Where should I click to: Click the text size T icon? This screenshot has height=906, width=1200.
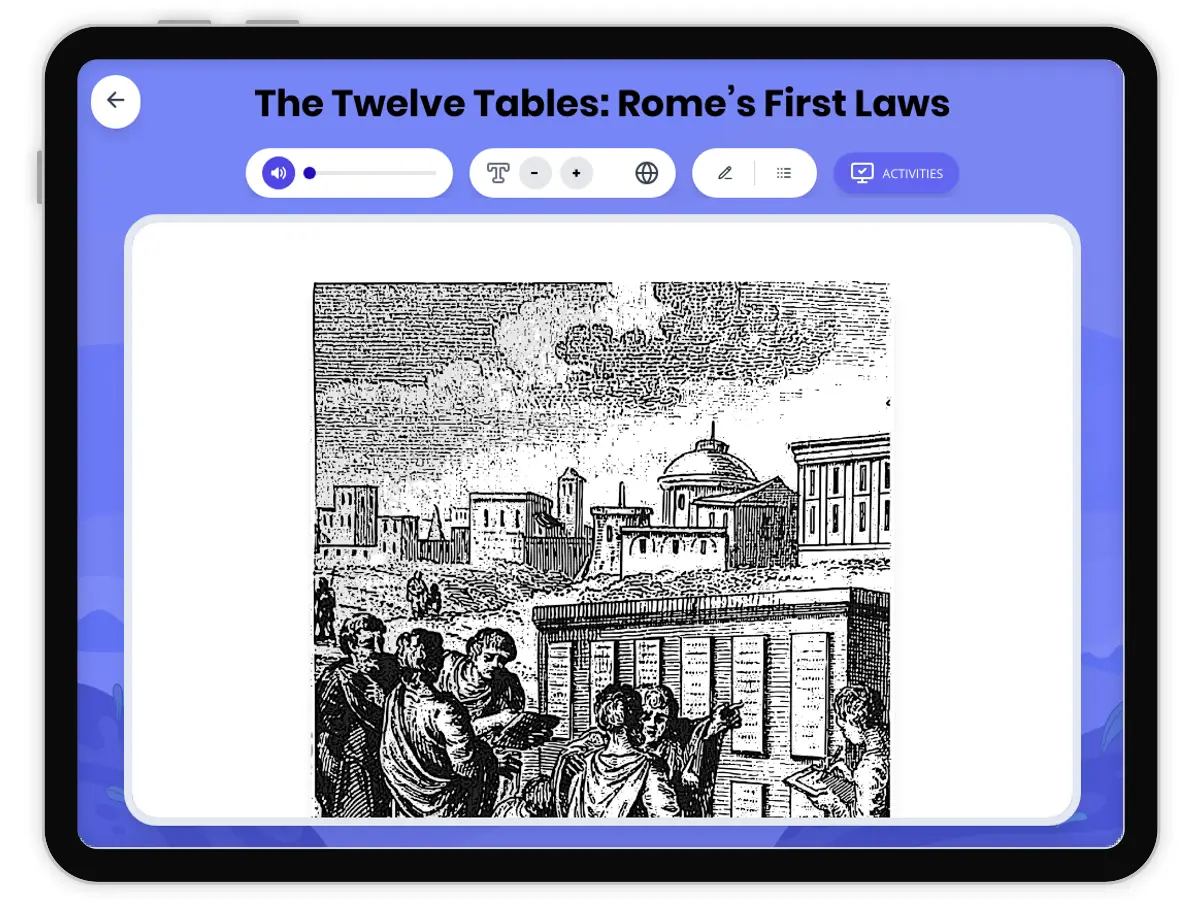tap(498, 173)
